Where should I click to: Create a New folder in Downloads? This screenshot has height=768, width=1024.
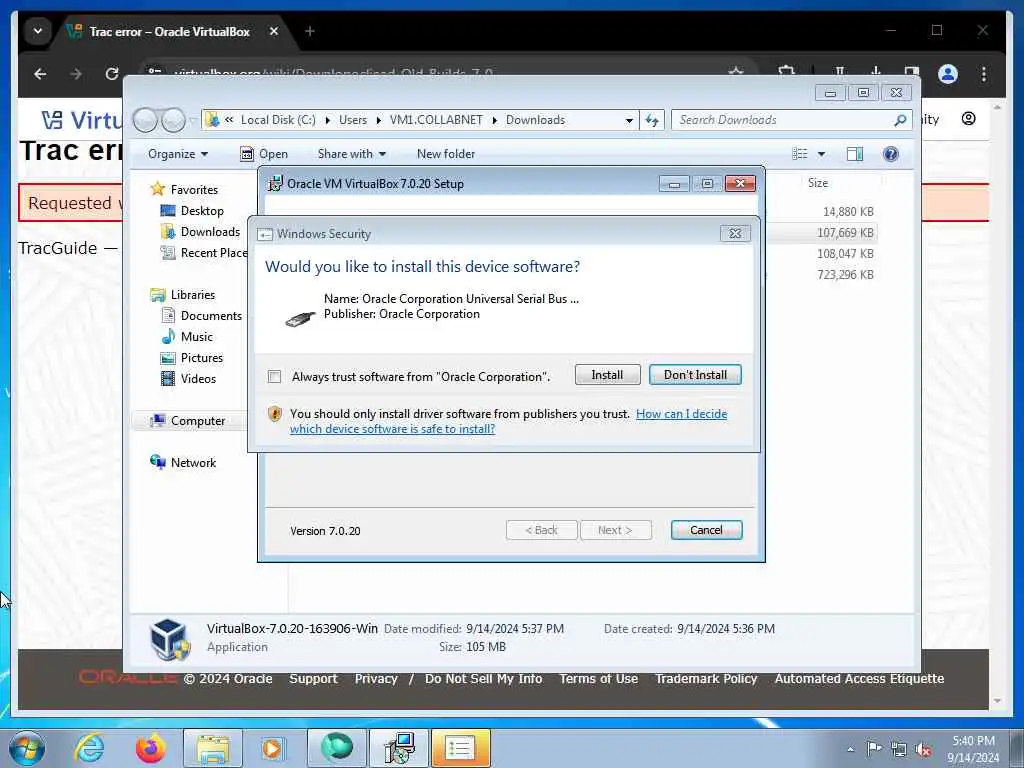click(x=446, y=154)
